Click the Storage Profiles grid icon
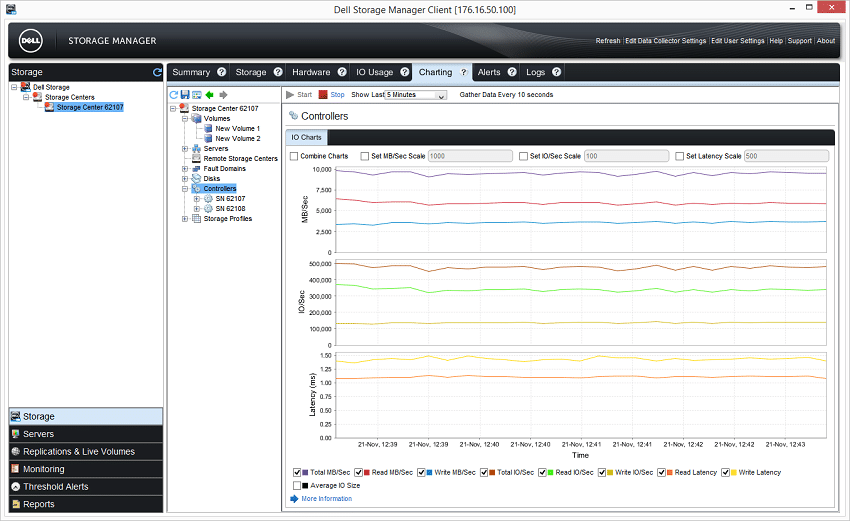Image resolution: width=850 pixels, height=521 pixels. (x=197, y=218)
